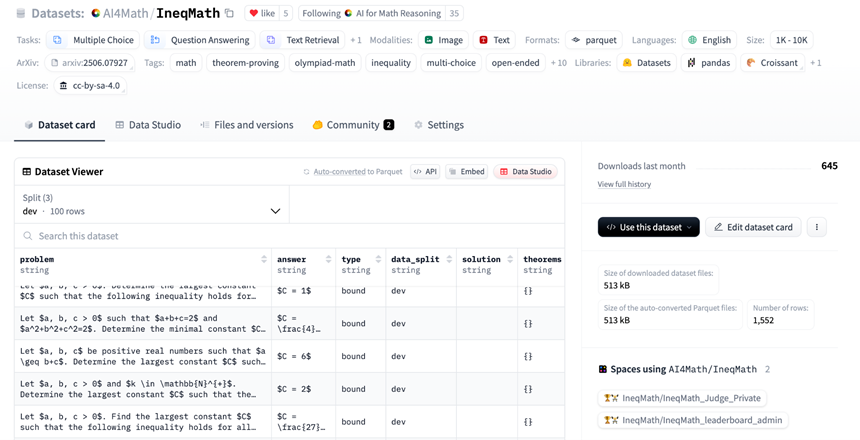Click the search magnifier icon

27,236
